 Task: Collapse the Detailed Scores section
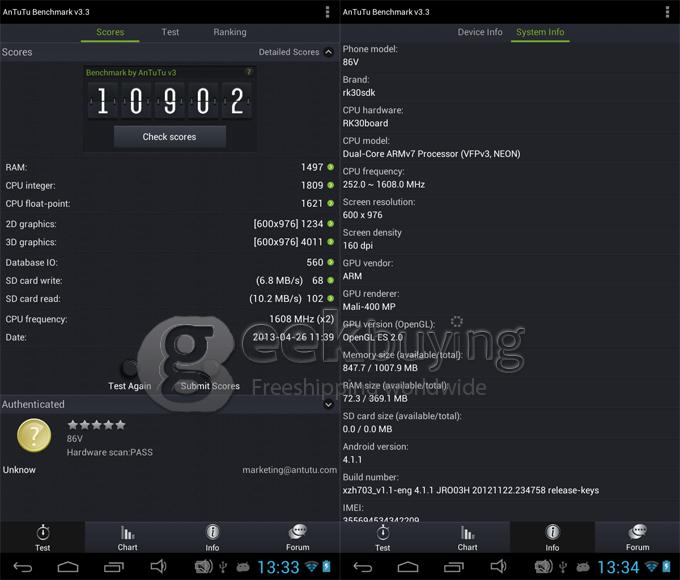pos(329,52)
